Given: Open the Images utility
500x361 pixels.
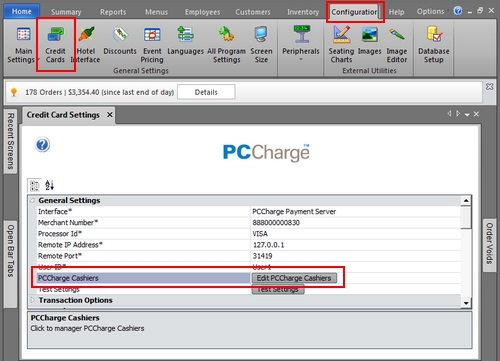Looking at the screenshot, I should tap(369, 42).
